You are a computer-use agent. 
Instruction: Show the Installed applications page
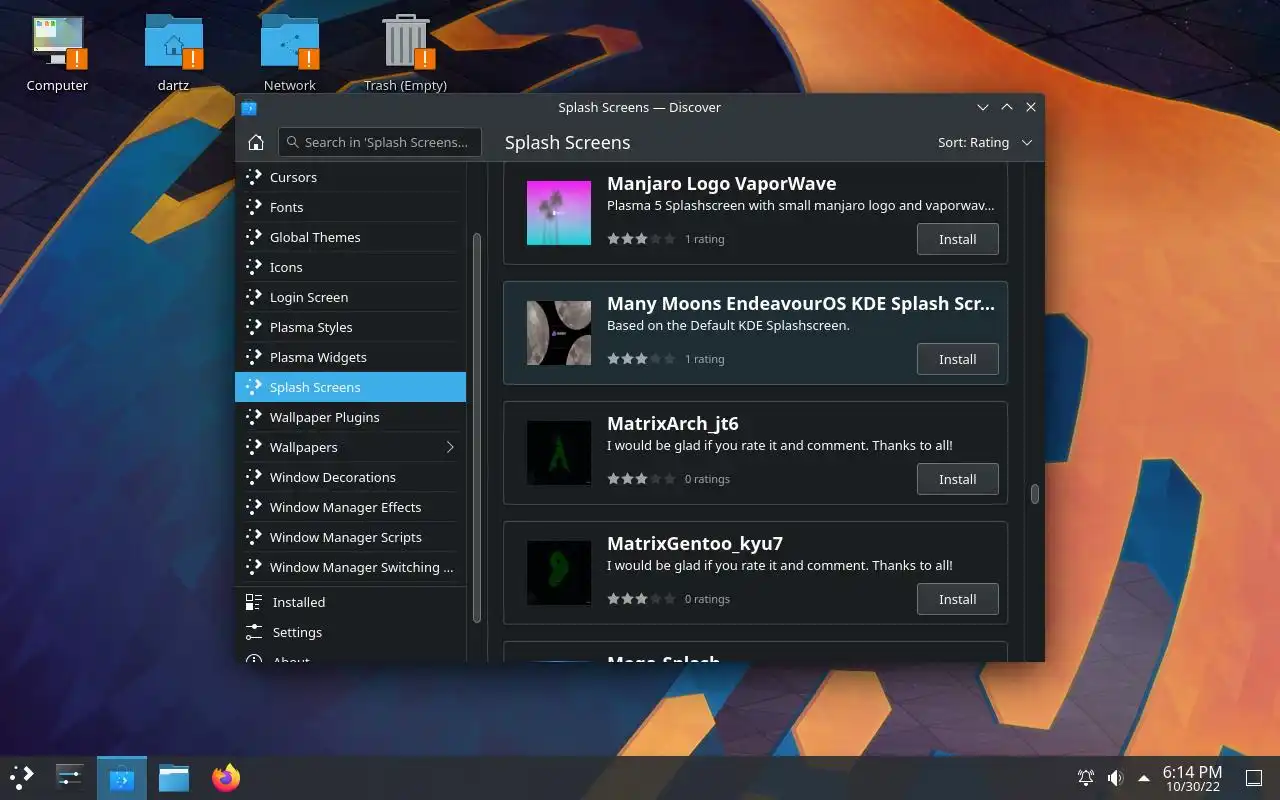(350, 602)
